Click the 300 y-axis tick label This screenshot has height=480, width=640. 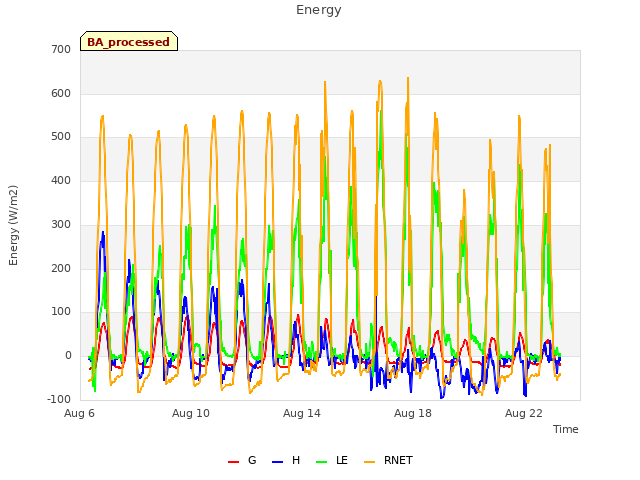(61, 224)
